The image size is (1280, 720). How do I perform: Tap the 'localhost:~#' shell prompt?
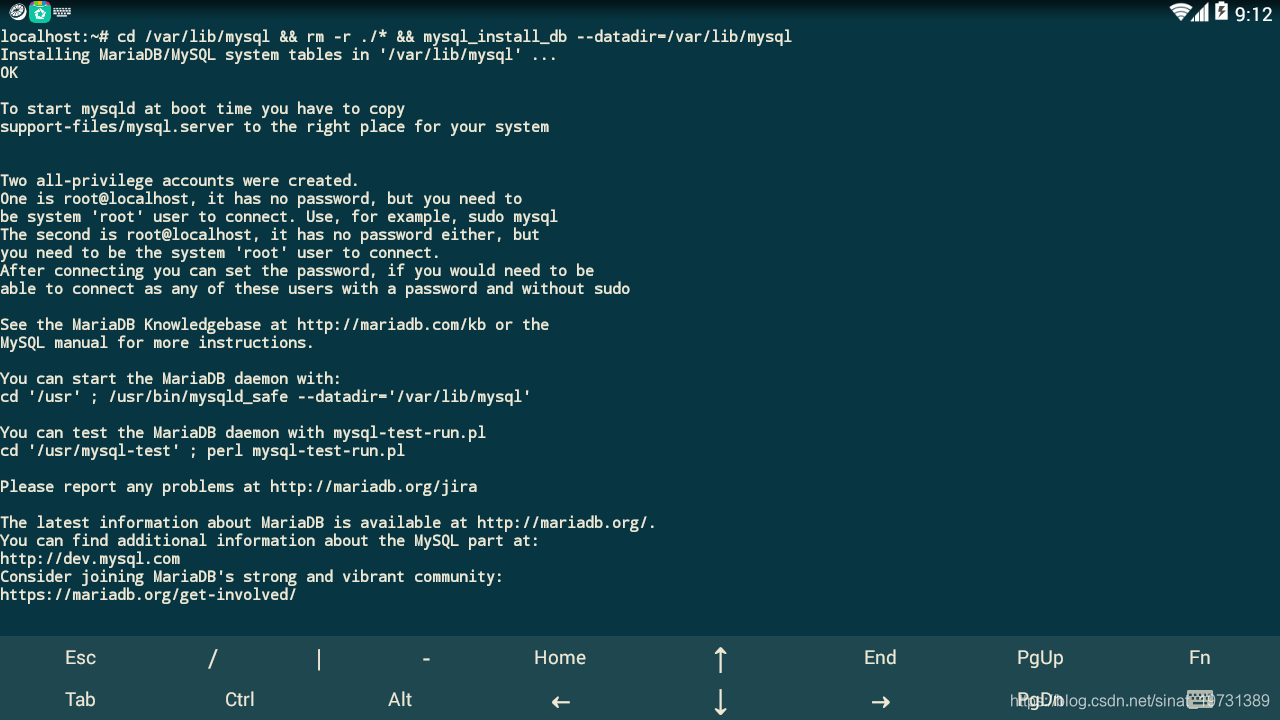tap(54, 37)
